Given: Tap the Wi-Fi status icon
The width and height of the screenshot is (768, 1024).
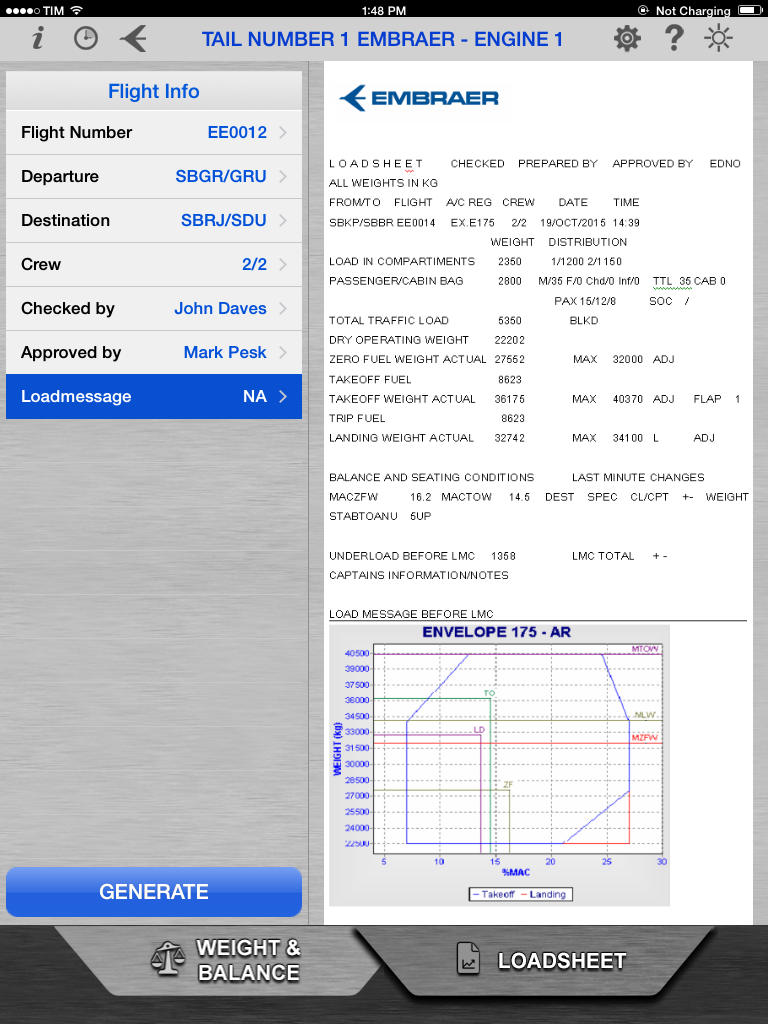Looking at the screenshot, I should pos(76,10).
